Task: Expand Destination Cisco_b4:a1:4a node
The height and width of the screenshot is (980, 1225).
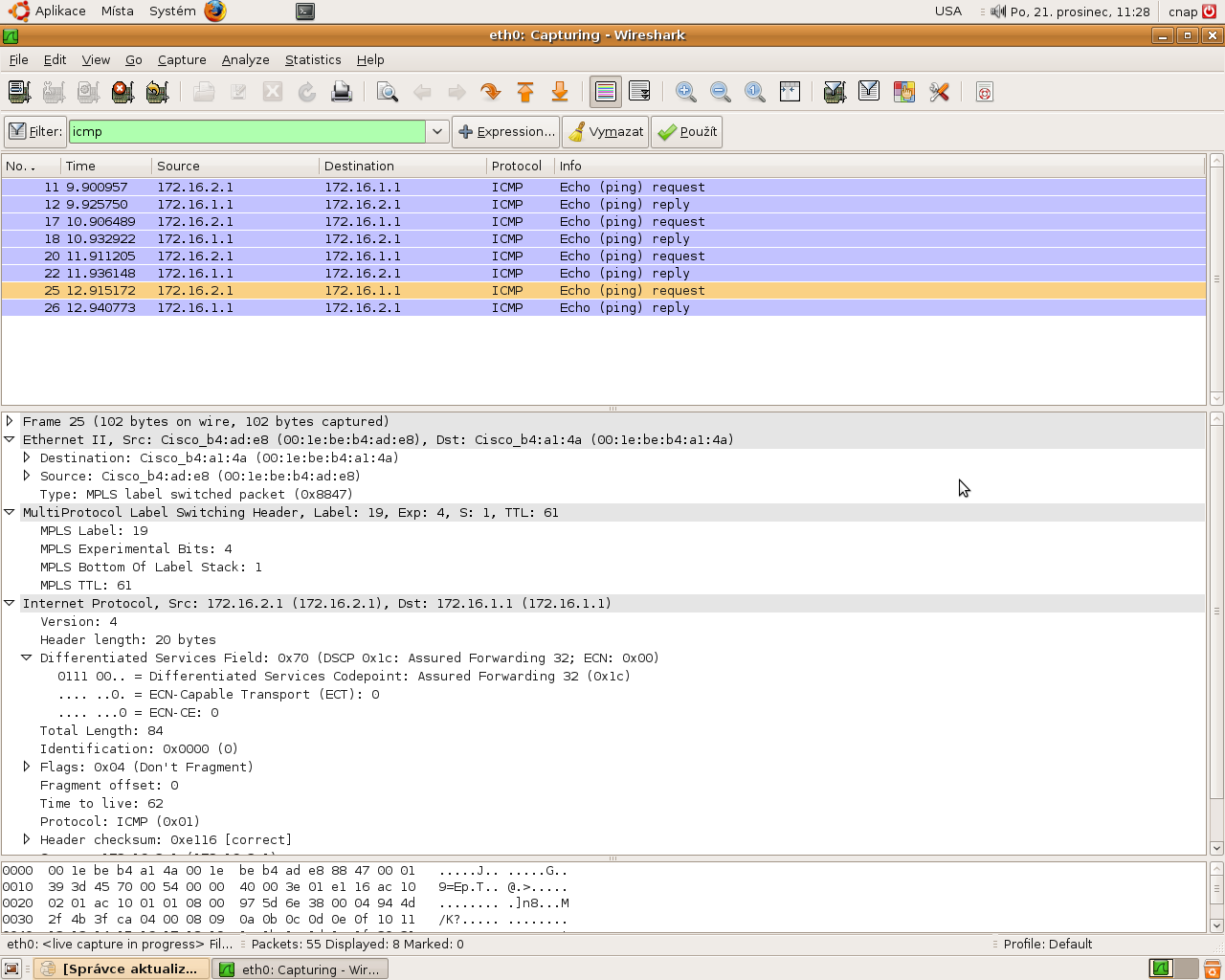Action: pos(27,457)
